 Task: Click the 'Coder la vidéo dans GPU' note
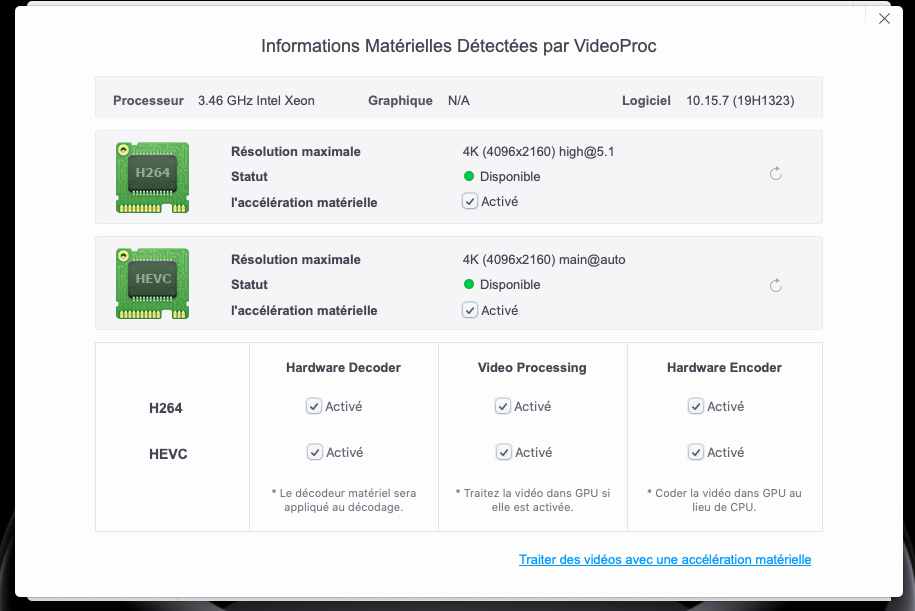click(x=724, y=500)
